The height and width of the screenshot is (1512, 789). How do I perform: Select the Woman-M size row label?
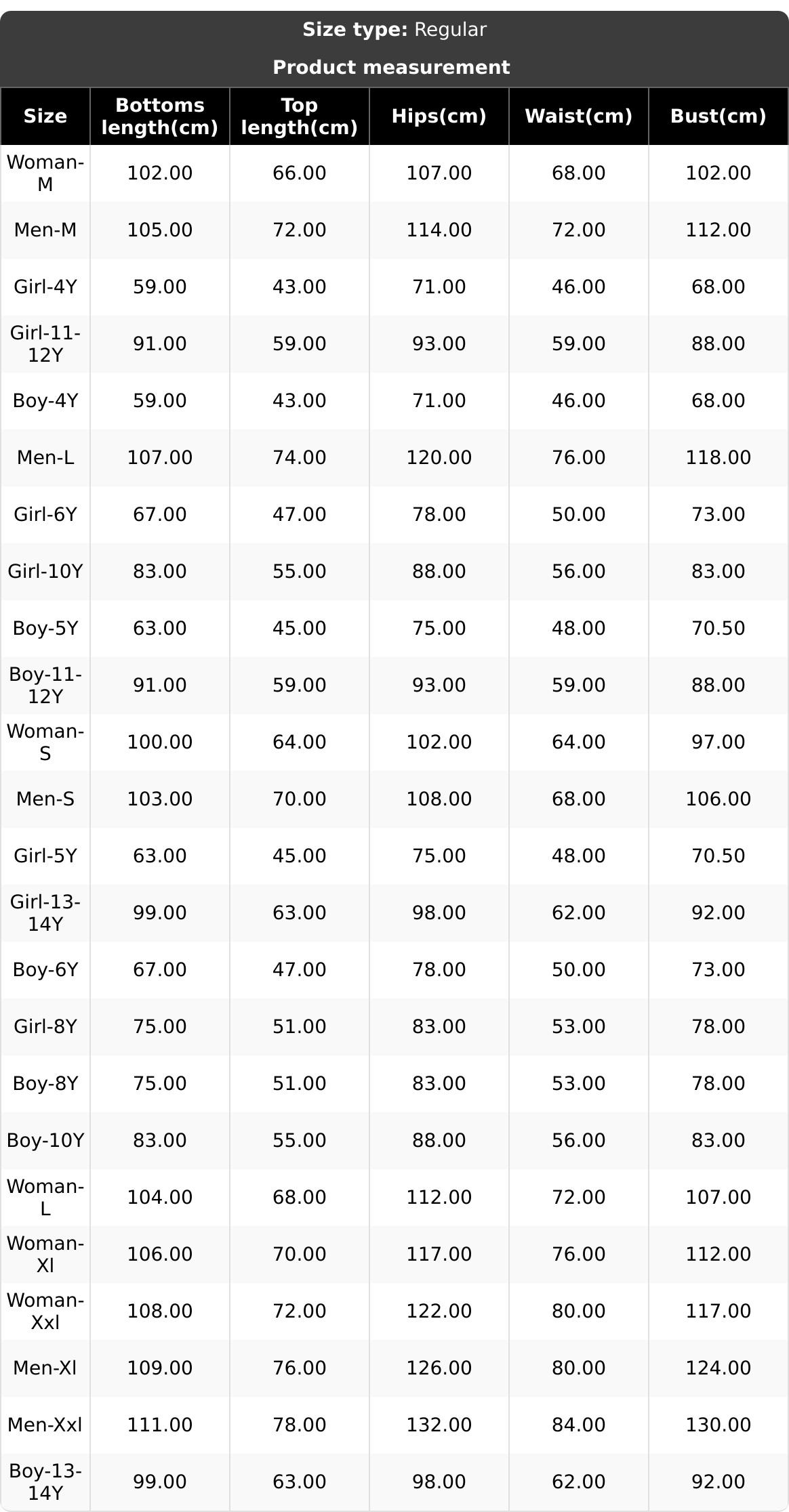[x=45, y=173]
